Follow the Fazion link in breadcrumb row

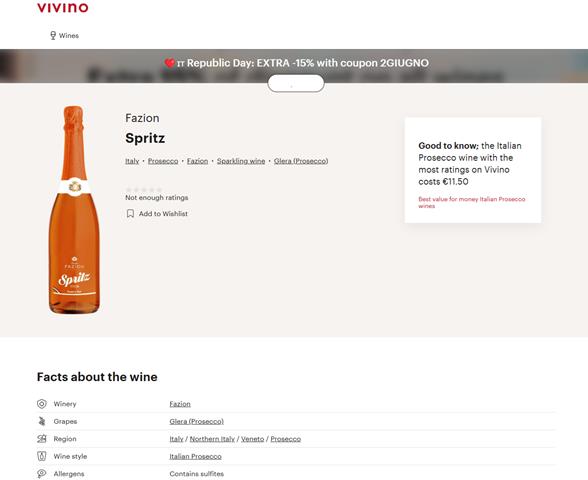pos(197,161)
